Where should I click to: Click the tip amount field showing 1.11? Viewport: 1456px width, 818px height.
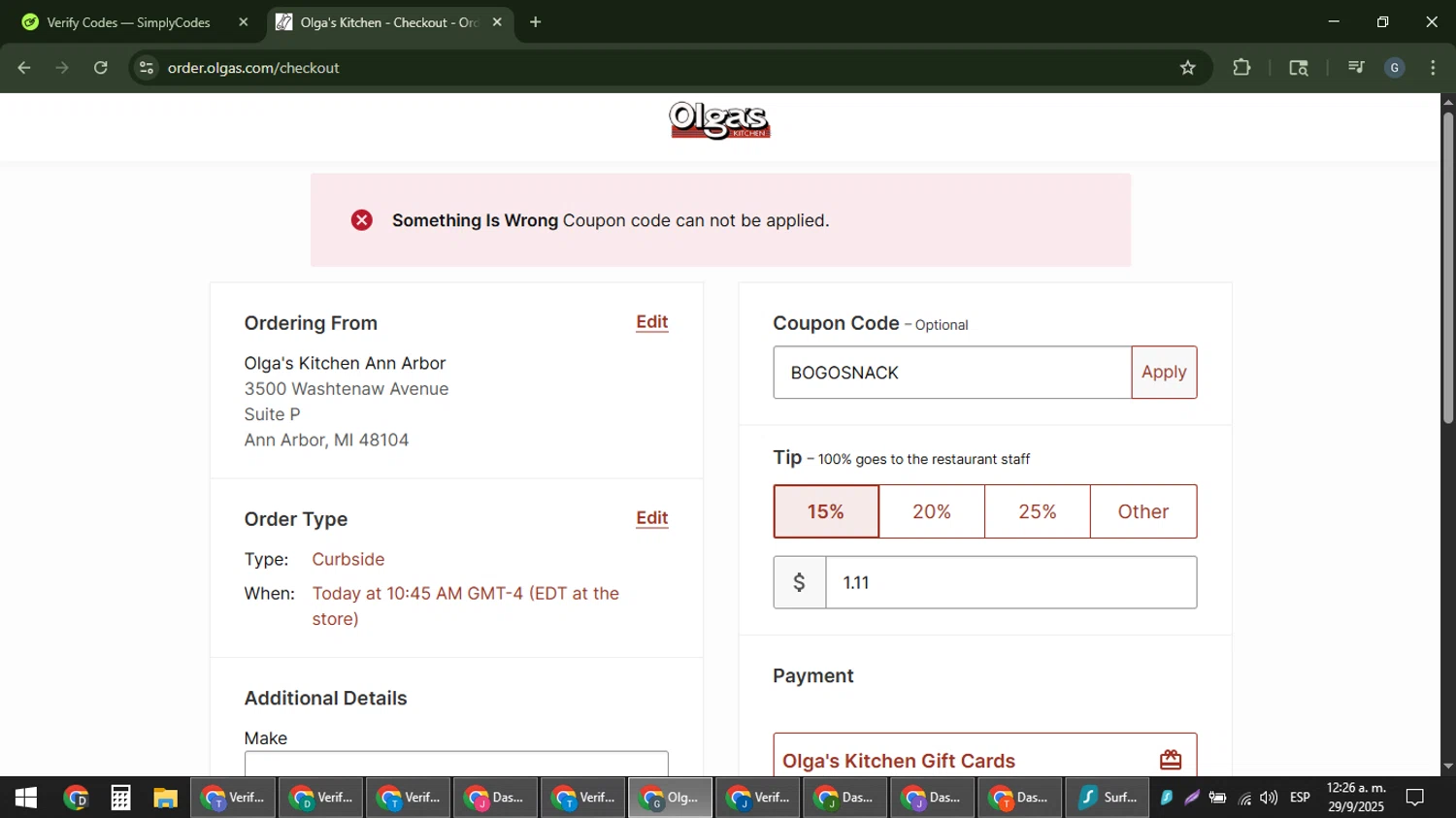tap(1010, 582)
